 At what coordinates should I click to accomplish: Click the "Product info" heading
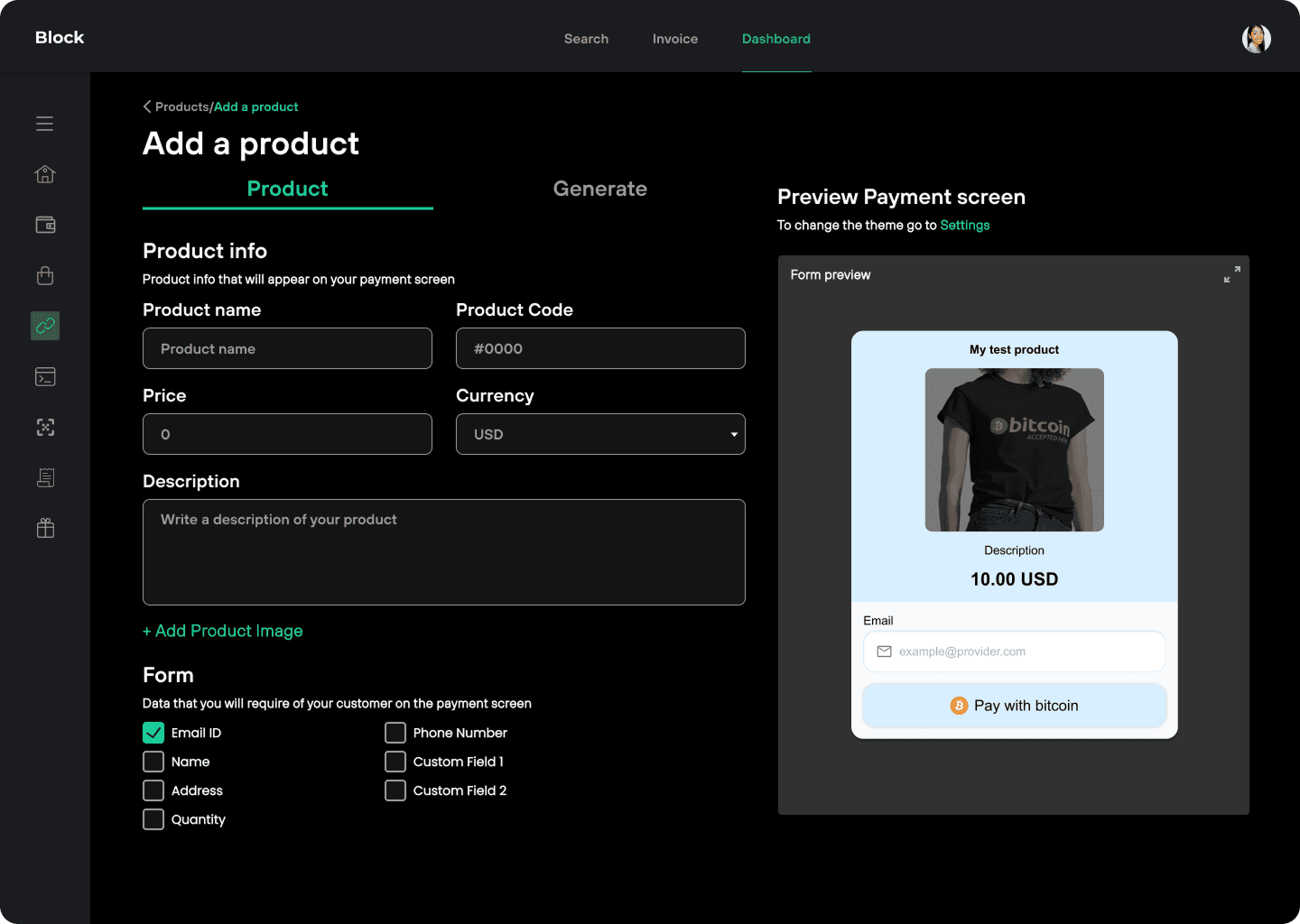click(x=205, y=251)
